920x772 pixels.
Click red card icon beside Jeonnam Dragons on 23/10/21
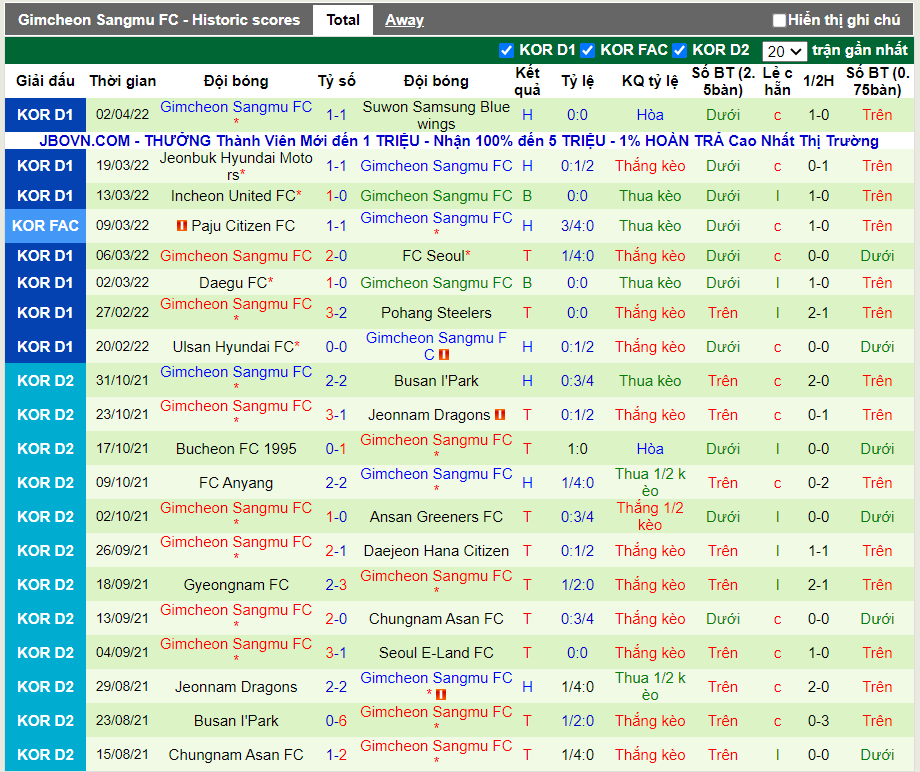point(500,415)
